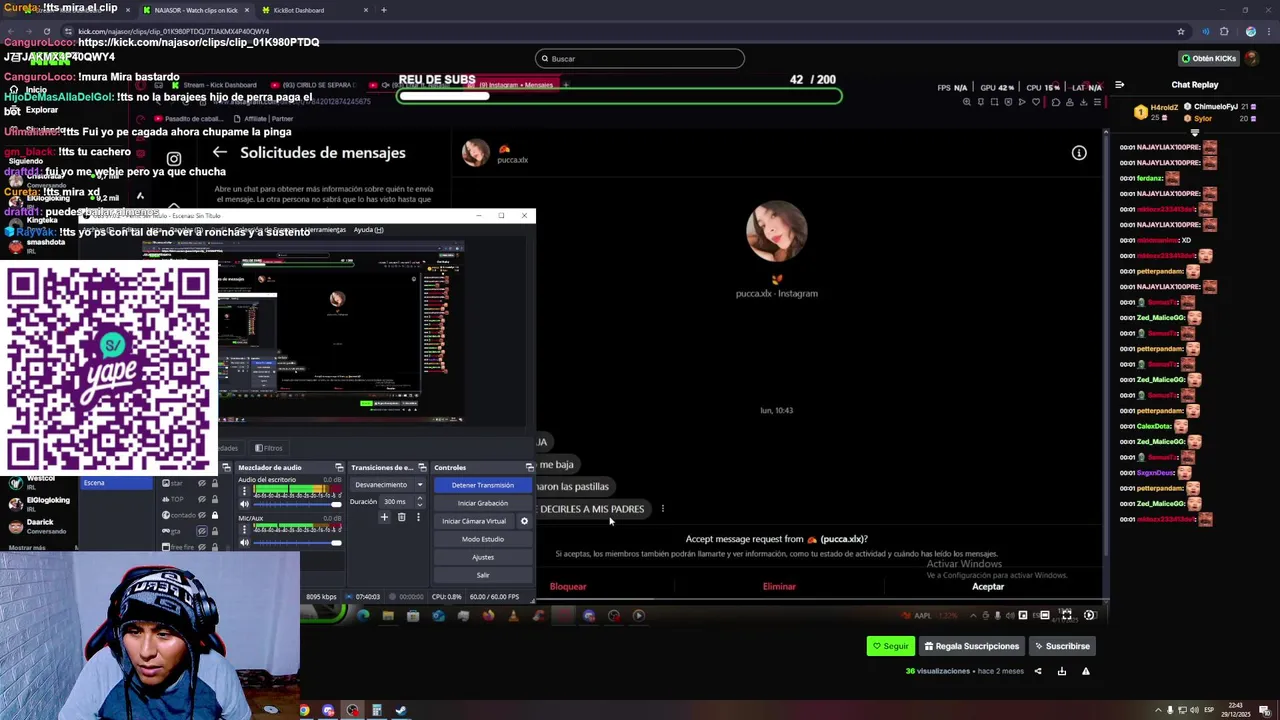This screenshot has height=720, width=1280.
Task: Switch to the KickBot Dashboard tab
Action: (x=315, y=10)
